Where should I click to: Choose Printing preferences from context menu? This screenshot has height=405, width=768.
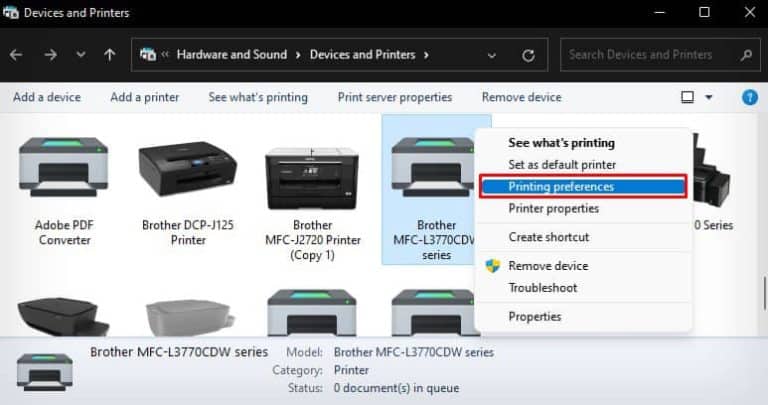coord(560,186)
